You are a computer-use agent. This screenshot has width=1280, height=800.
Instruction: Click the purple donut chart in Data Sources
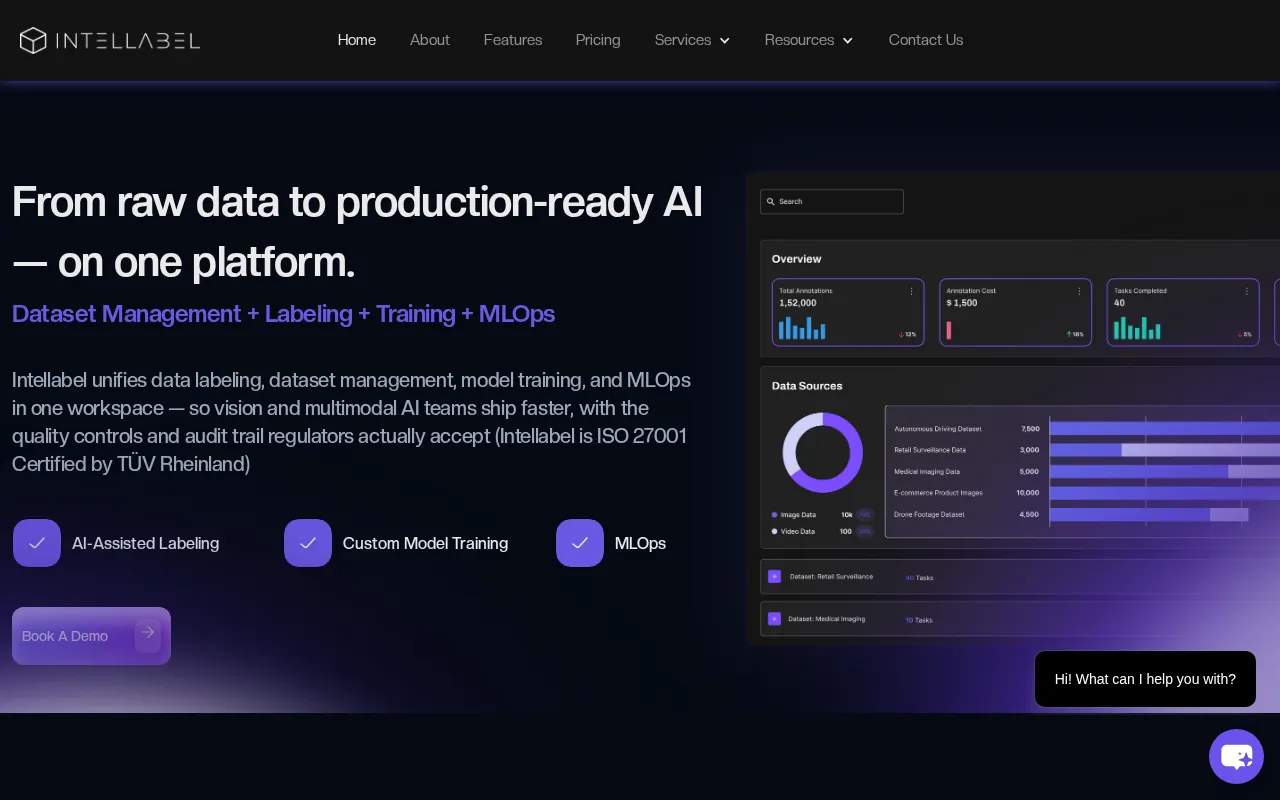pos(822,453)
